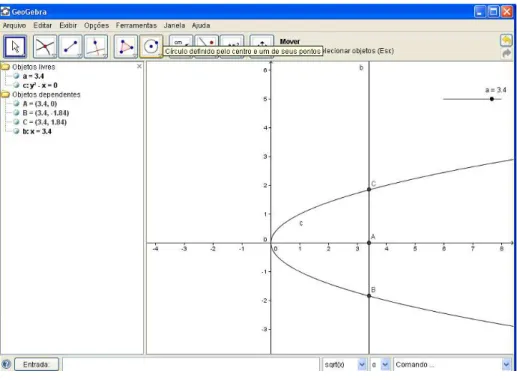
Task: Toggle visibility of point B
Action: click(16, 113)
